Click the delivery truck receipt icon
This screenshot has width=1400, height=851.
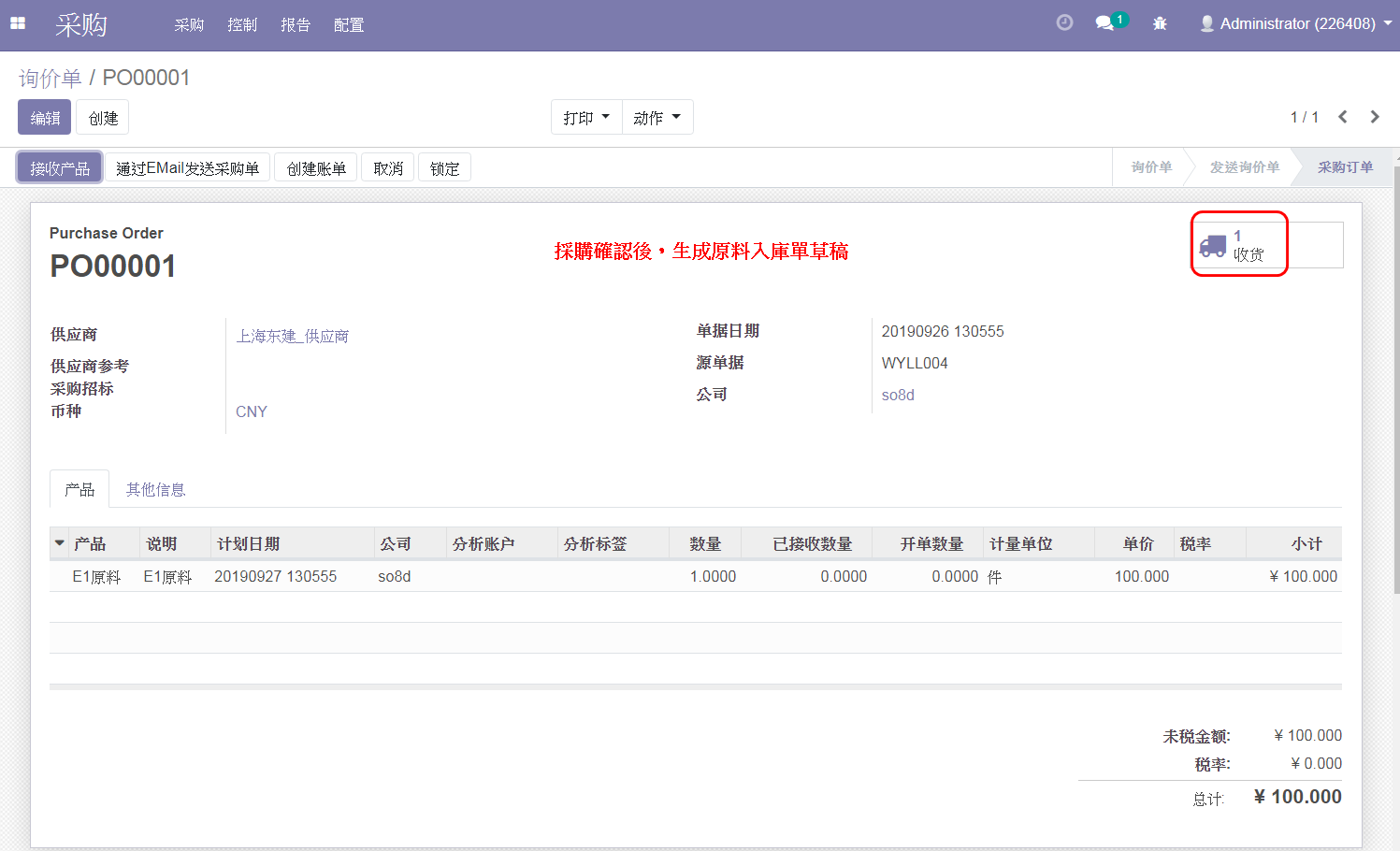coord(1213,246)
